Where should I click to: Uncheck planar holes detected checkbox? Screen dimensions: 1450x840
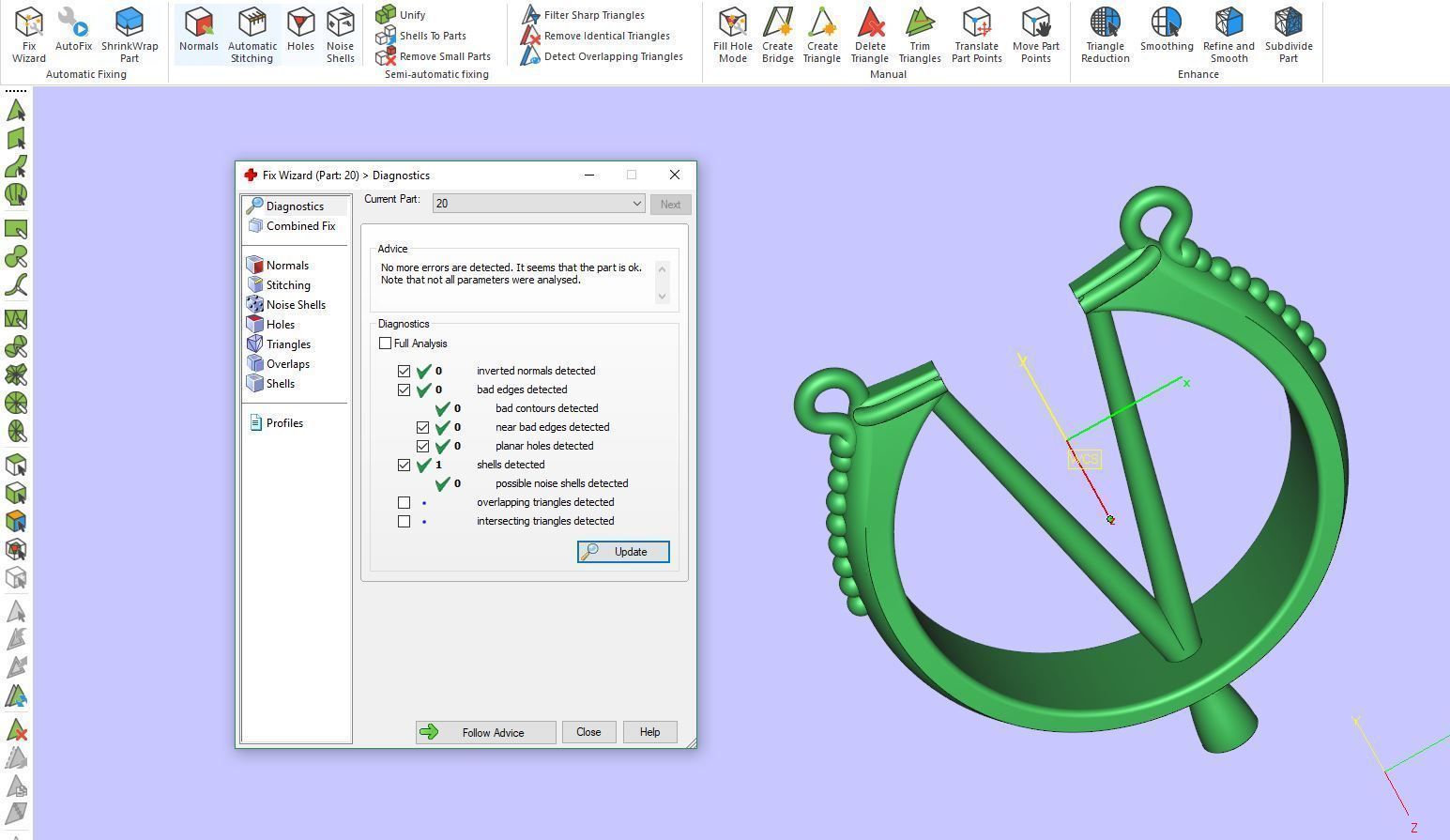(422, 446)
